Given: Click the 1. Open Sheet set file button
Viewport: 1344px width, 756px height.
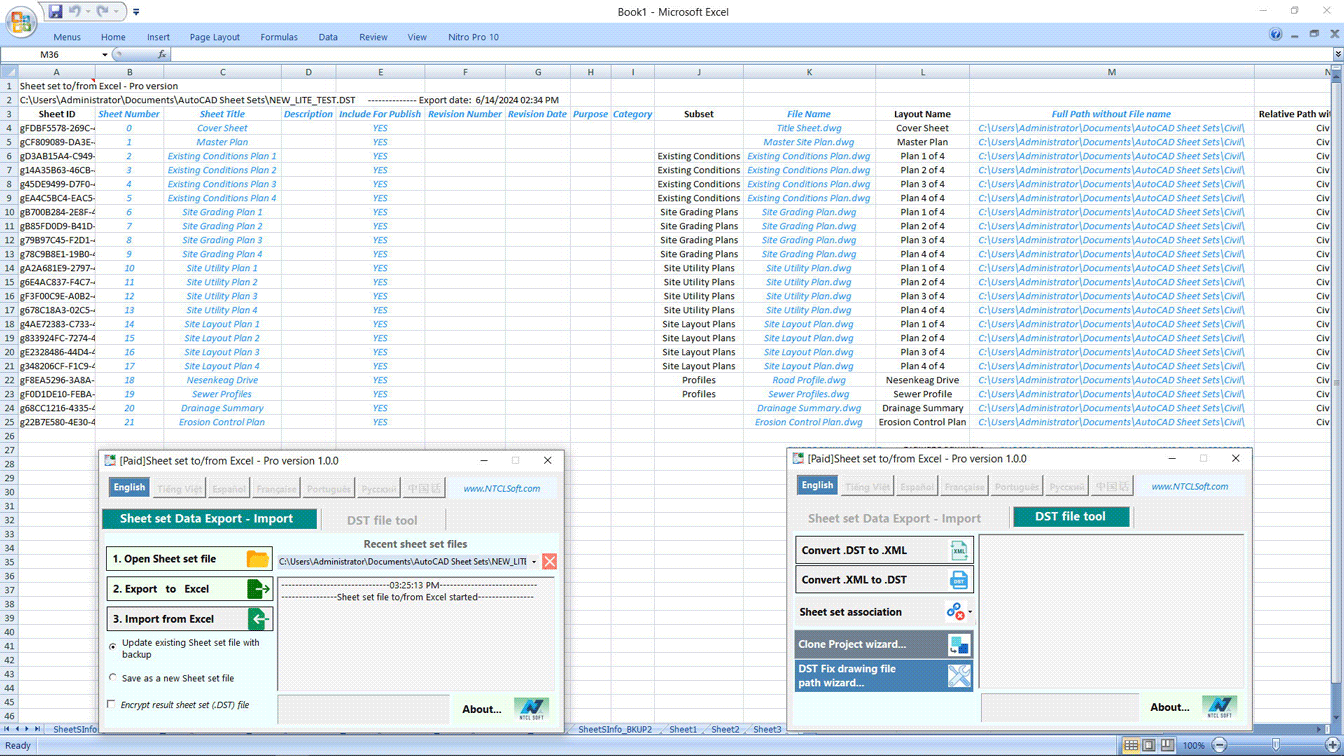Looking at the screenshot, I should [189, 559].
